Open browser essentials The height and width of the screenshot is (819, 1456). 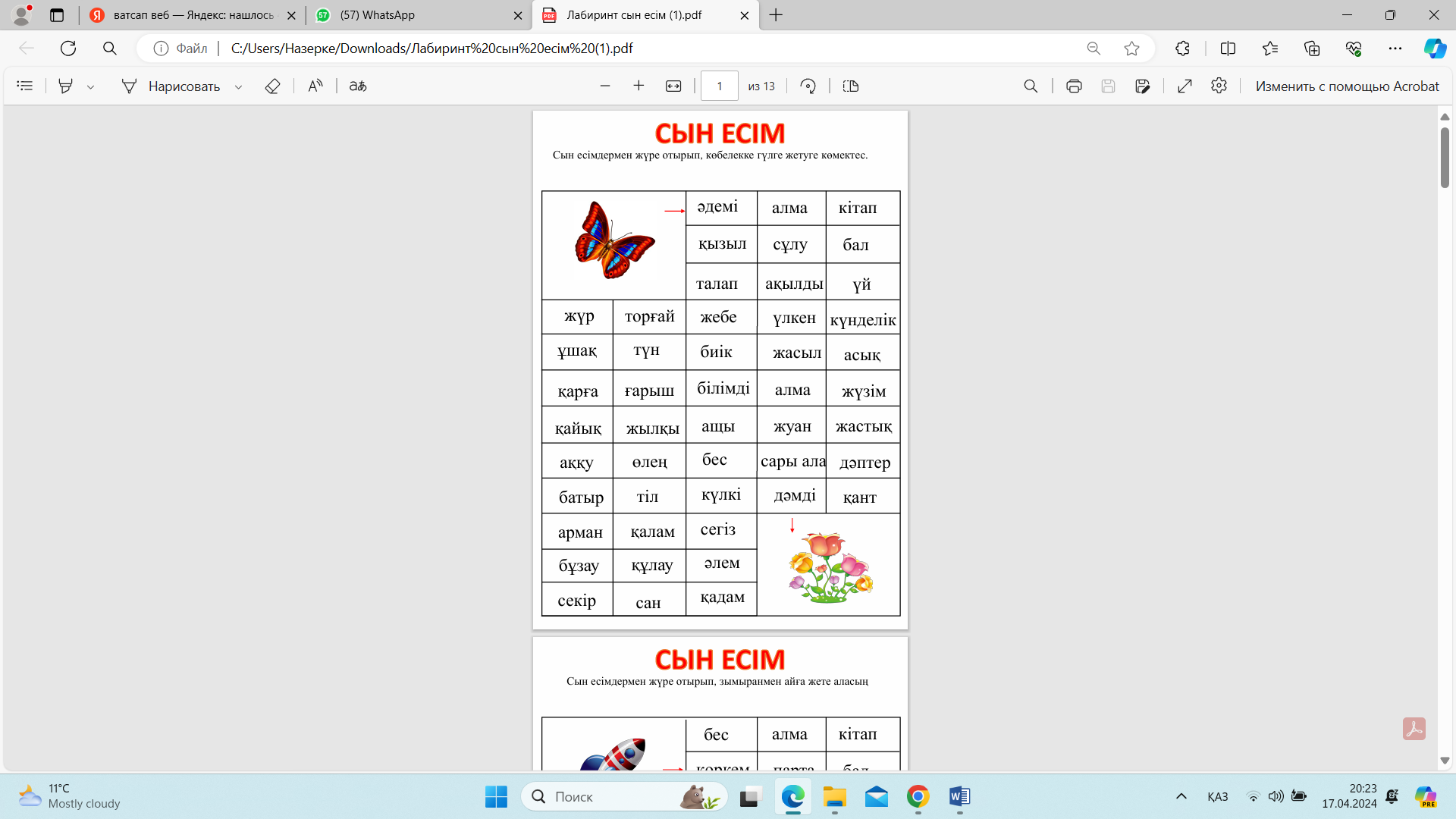pyautogui.click(x=1354, y=49)
